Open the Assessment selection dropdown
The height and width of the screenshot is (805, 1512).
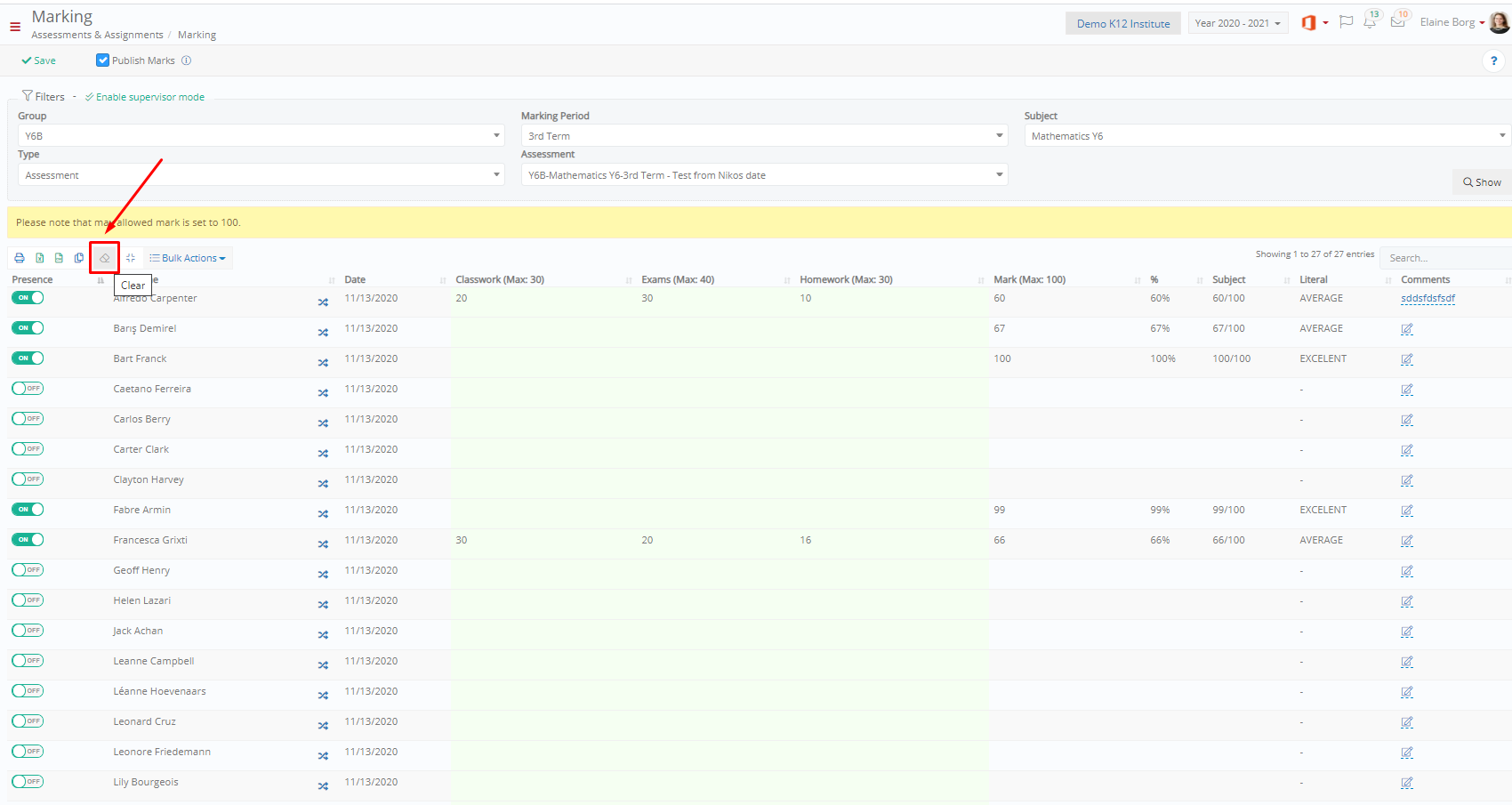(x=765, y=174)
